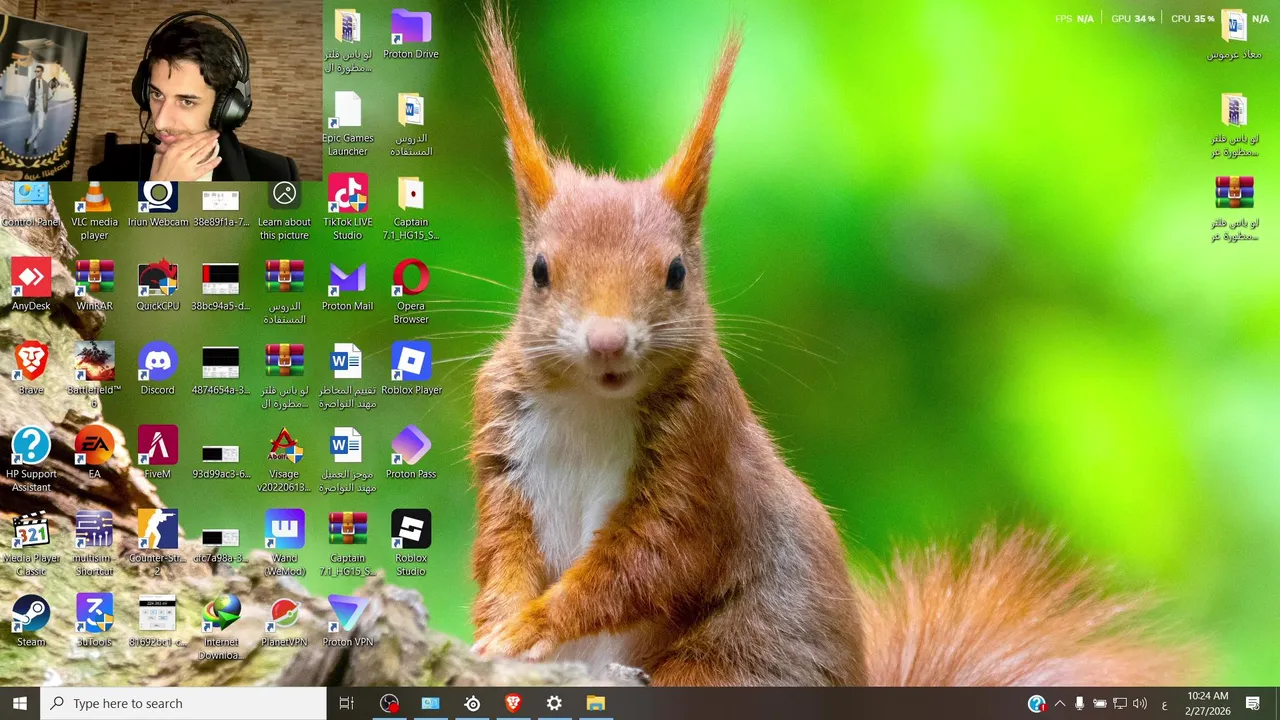Open the clock showing 10:24 AM
The width and height of the screenshot is (1280, 720).
(1208, 703)
